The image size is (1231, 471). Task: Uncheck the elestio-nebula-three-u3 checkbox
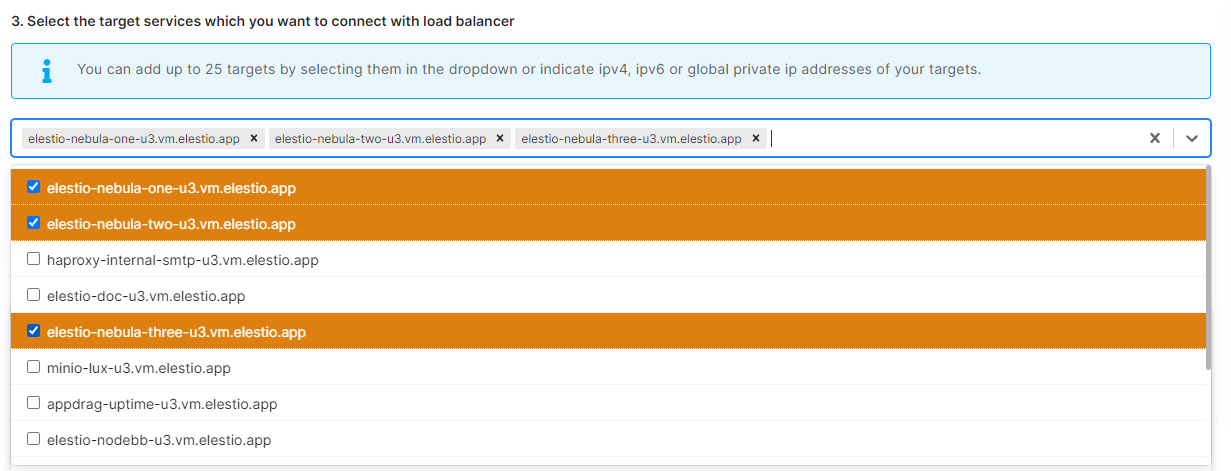[x=34, y=331]
